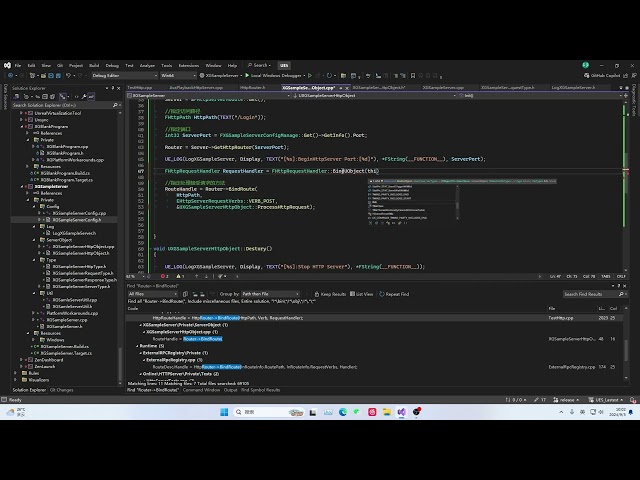Open the Win64 platform dropdown
The height and width of the screenshot is (480, 640).
[x=178, y=76]
